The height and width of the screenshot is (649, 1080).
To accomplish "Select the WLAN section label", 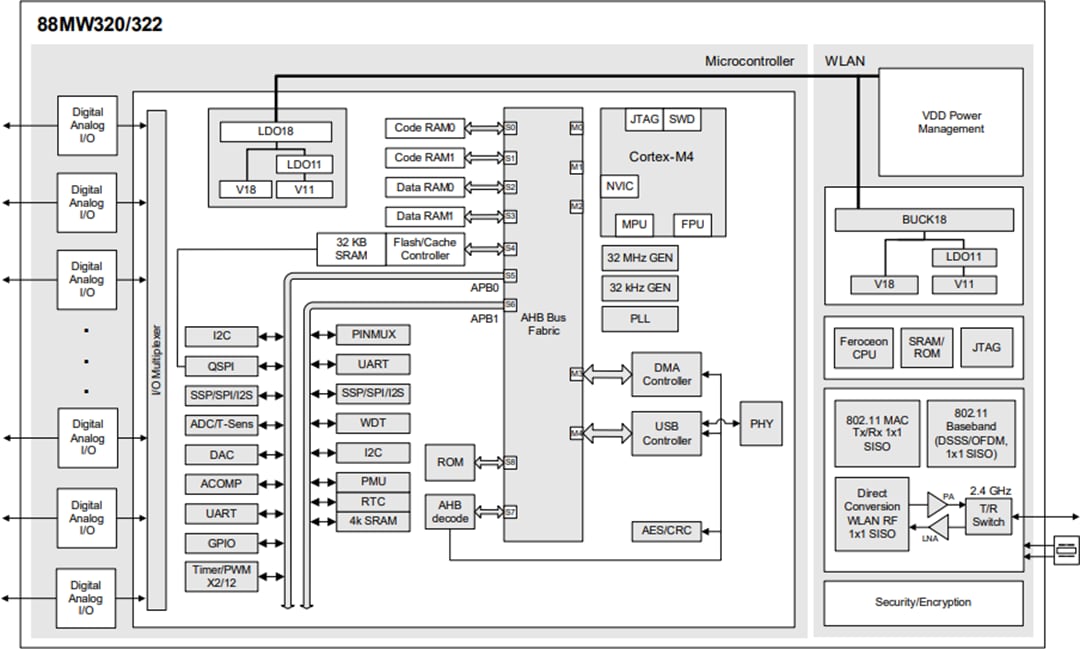I will click(x=845, y=61).
